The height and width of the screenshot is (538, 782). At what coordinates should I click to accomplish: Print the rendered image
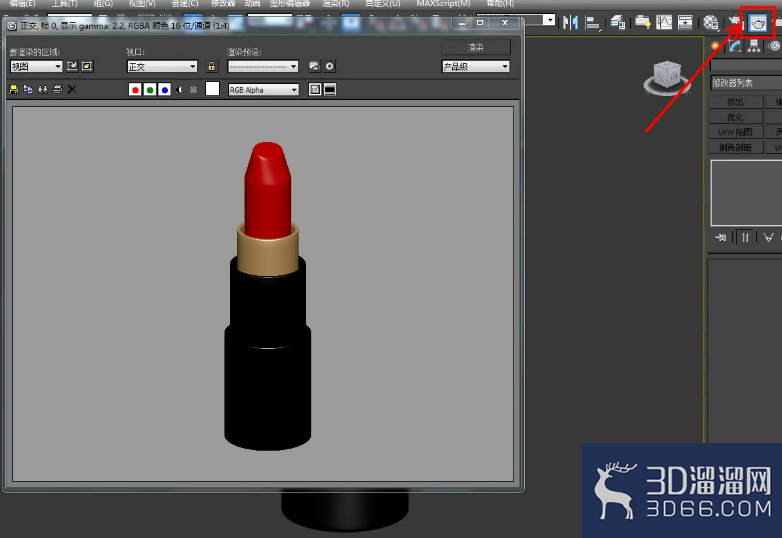(57, 89)
